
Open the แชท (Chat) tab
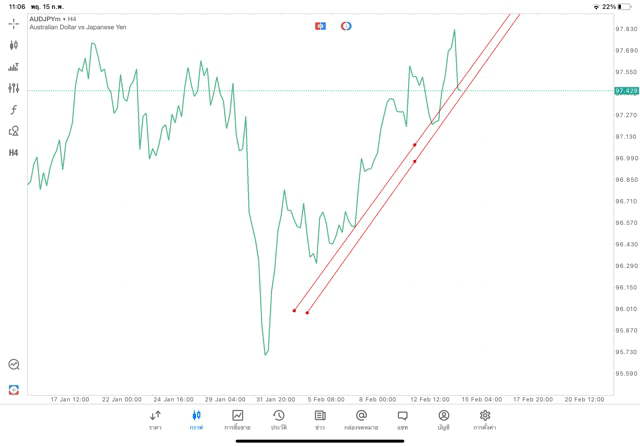pyautogui.click(x=402, y=419)
